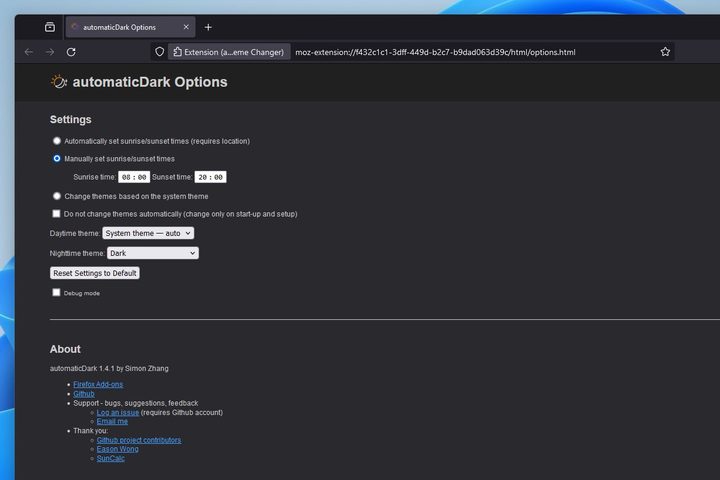Click the 'Extension (a...eme Changer)' label
This screenshot has height=480, width=720.
click(x=234, y=52)
